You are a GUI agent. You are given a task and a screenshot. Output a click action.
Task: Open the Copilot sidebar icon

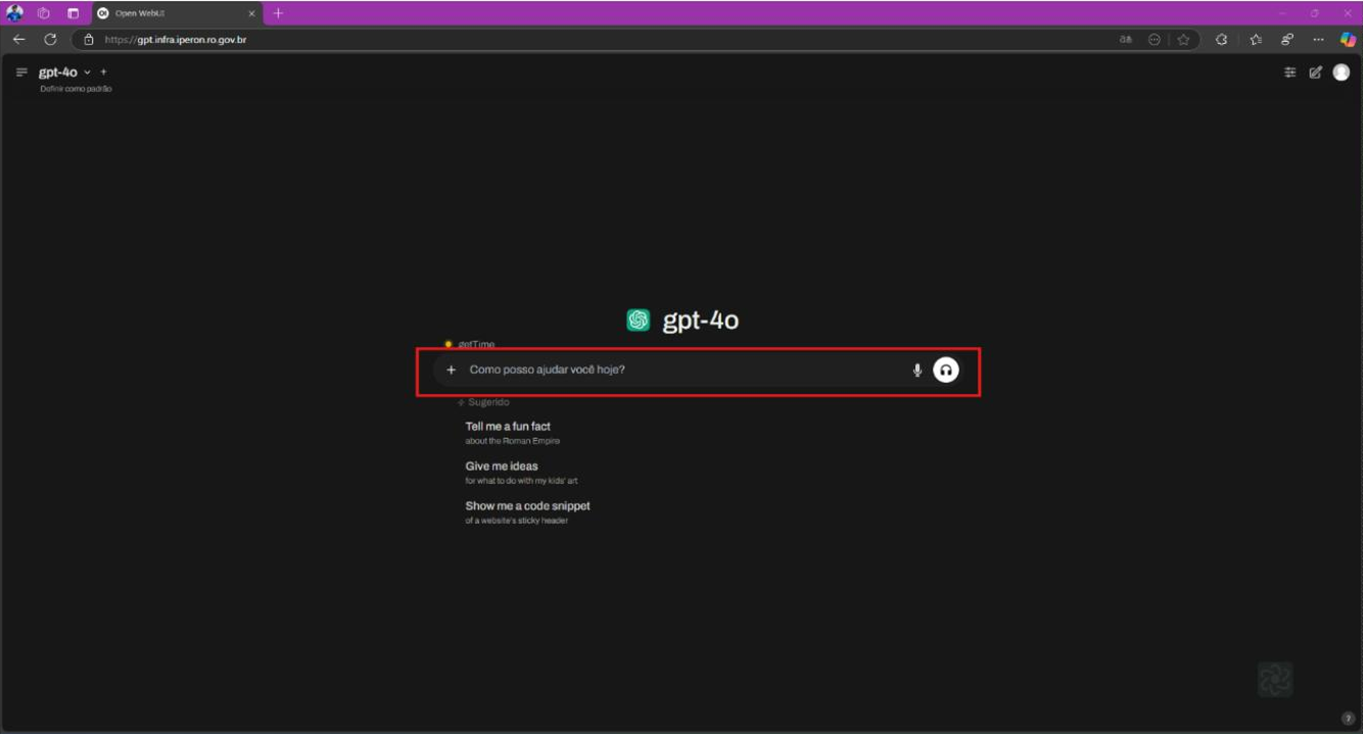[x=1348, y=40]
